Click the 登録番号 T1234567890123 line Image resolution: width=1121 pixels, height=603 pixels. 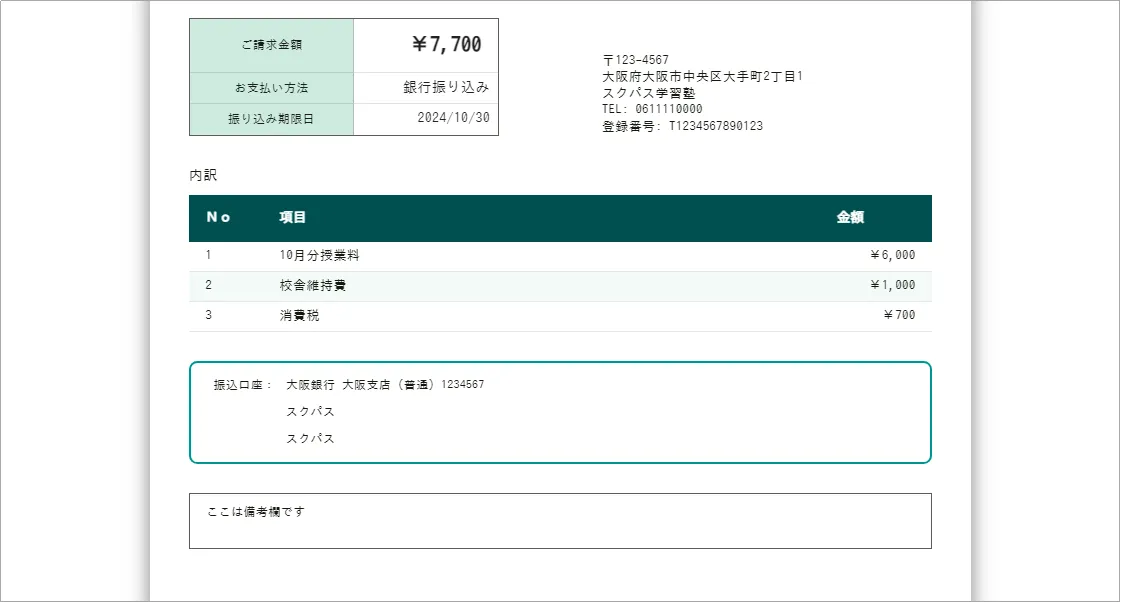(x=682, y=126)
